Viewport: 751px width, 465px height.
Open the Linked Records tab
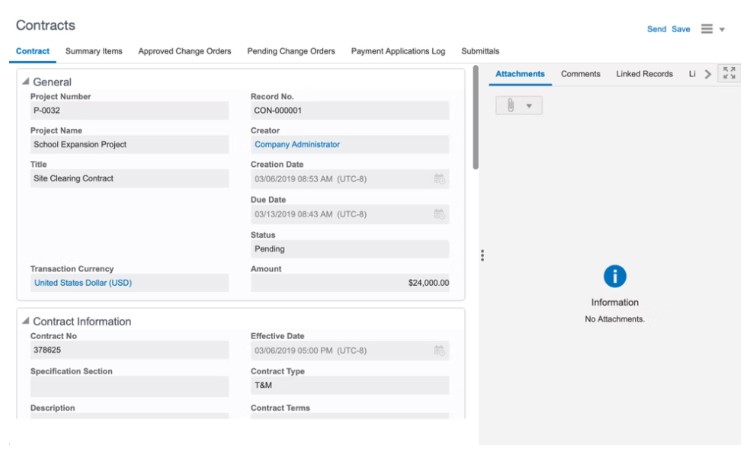[x=644, y=74]
